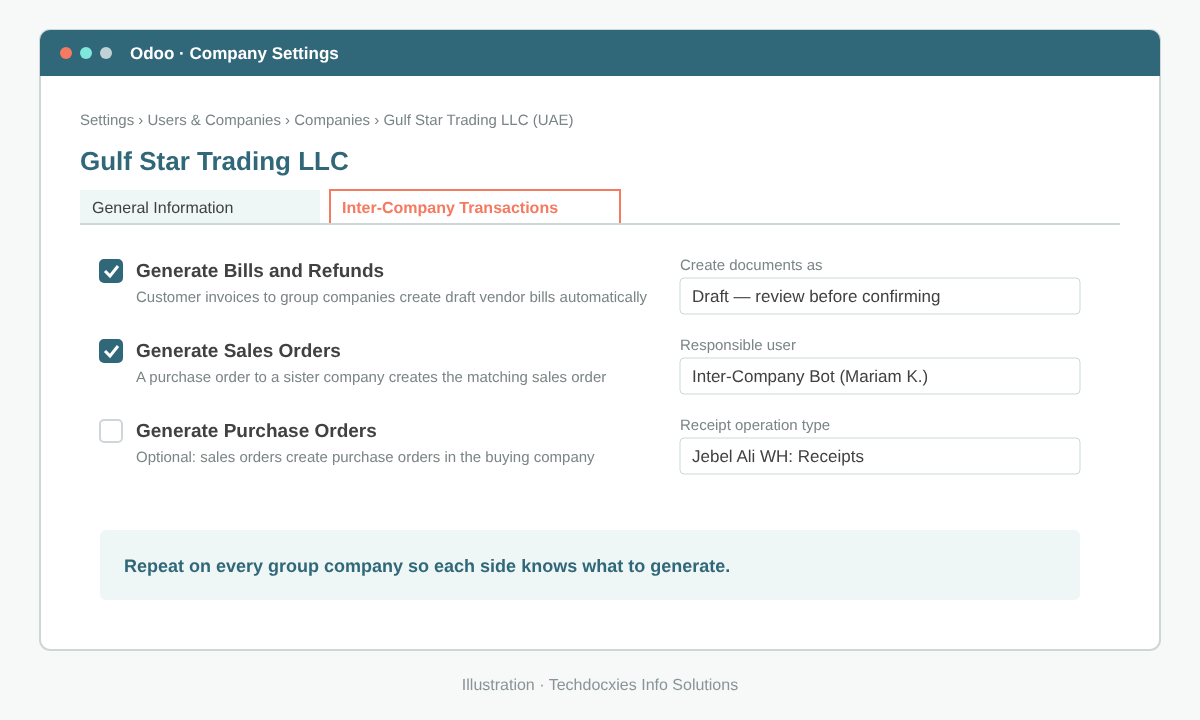Click the Generate Sales Orders label

[238, 351]
